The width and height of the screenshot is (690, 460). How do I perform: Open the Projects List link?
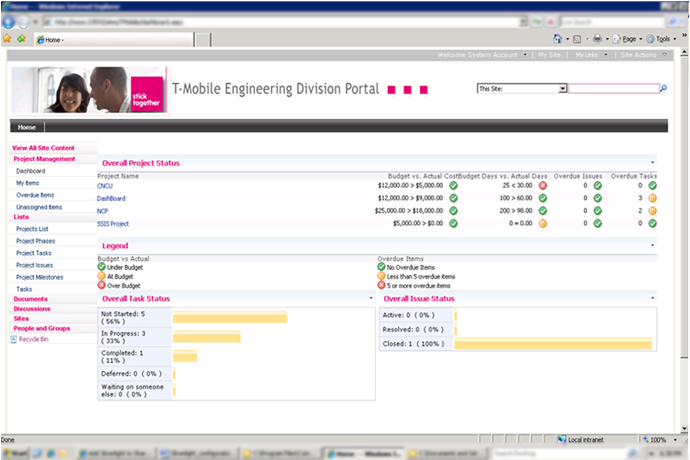[x=32, y=229]
